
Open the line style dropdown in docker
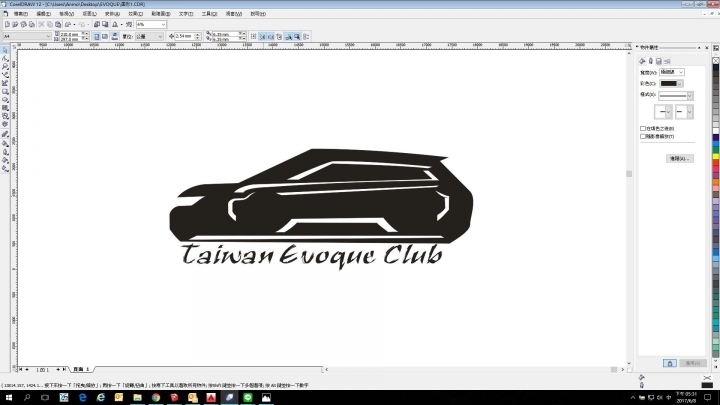click(x=689, y=96)
